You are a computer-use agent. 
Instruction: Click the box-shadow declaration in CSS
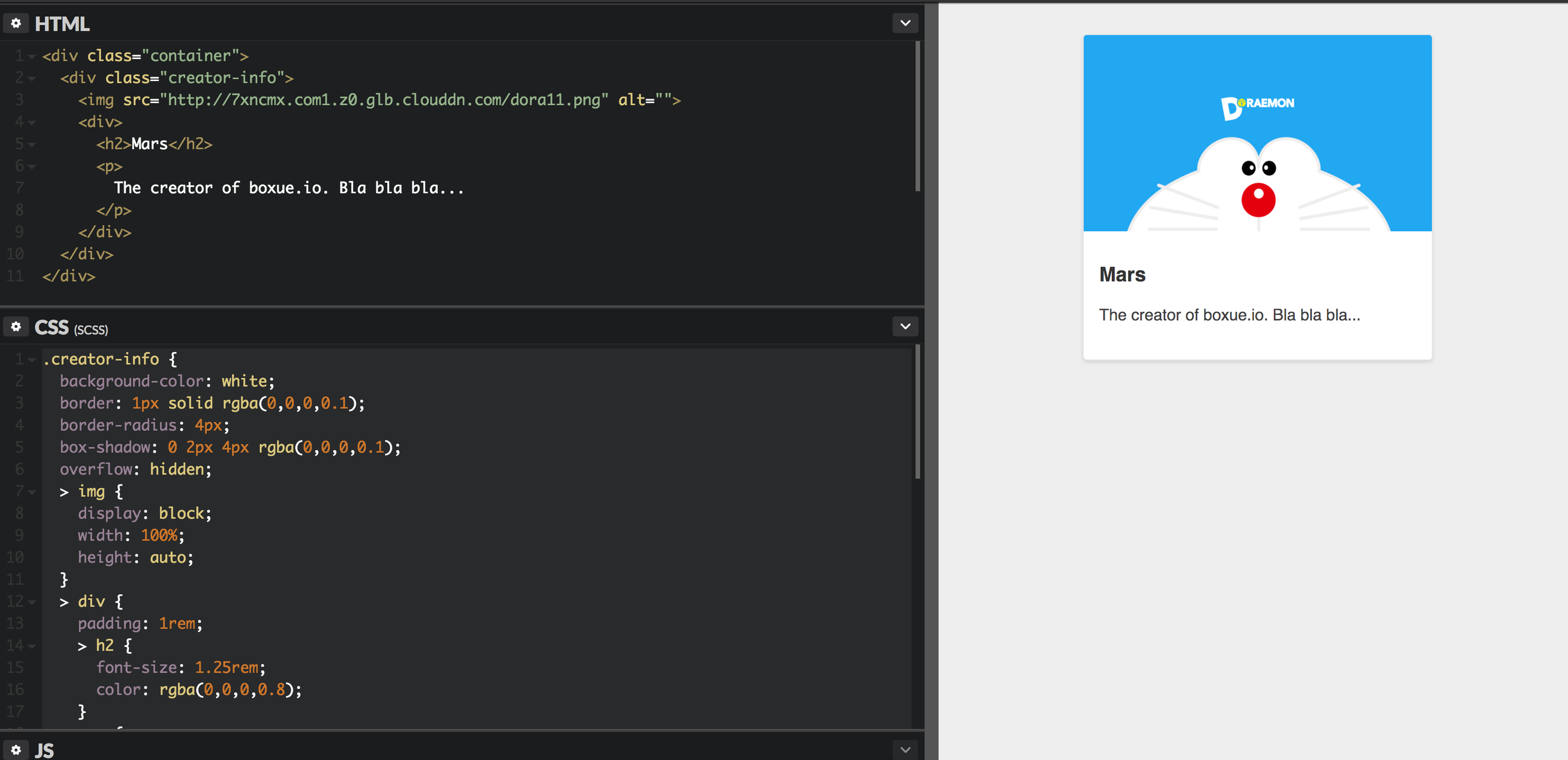230,447
